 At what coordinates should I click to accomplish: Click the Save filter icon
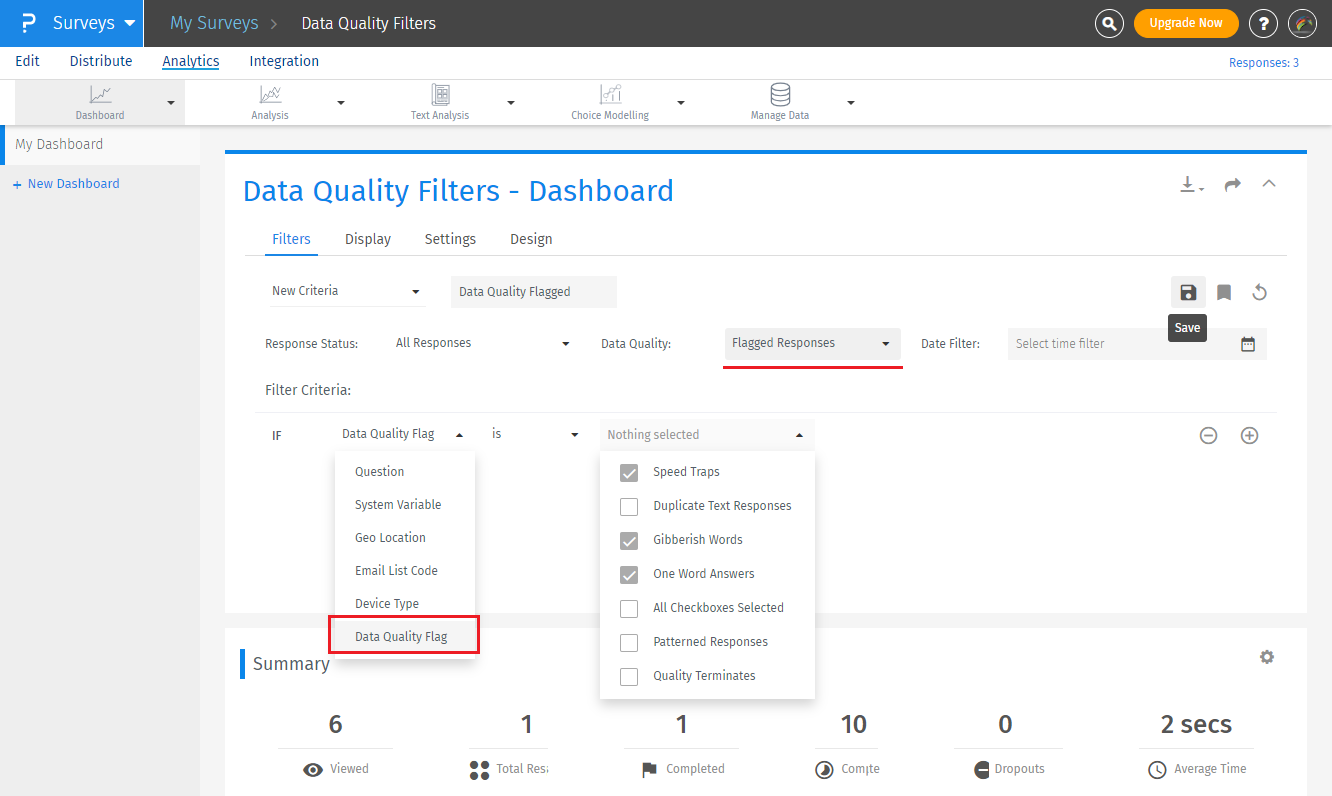click(1188, 292)
